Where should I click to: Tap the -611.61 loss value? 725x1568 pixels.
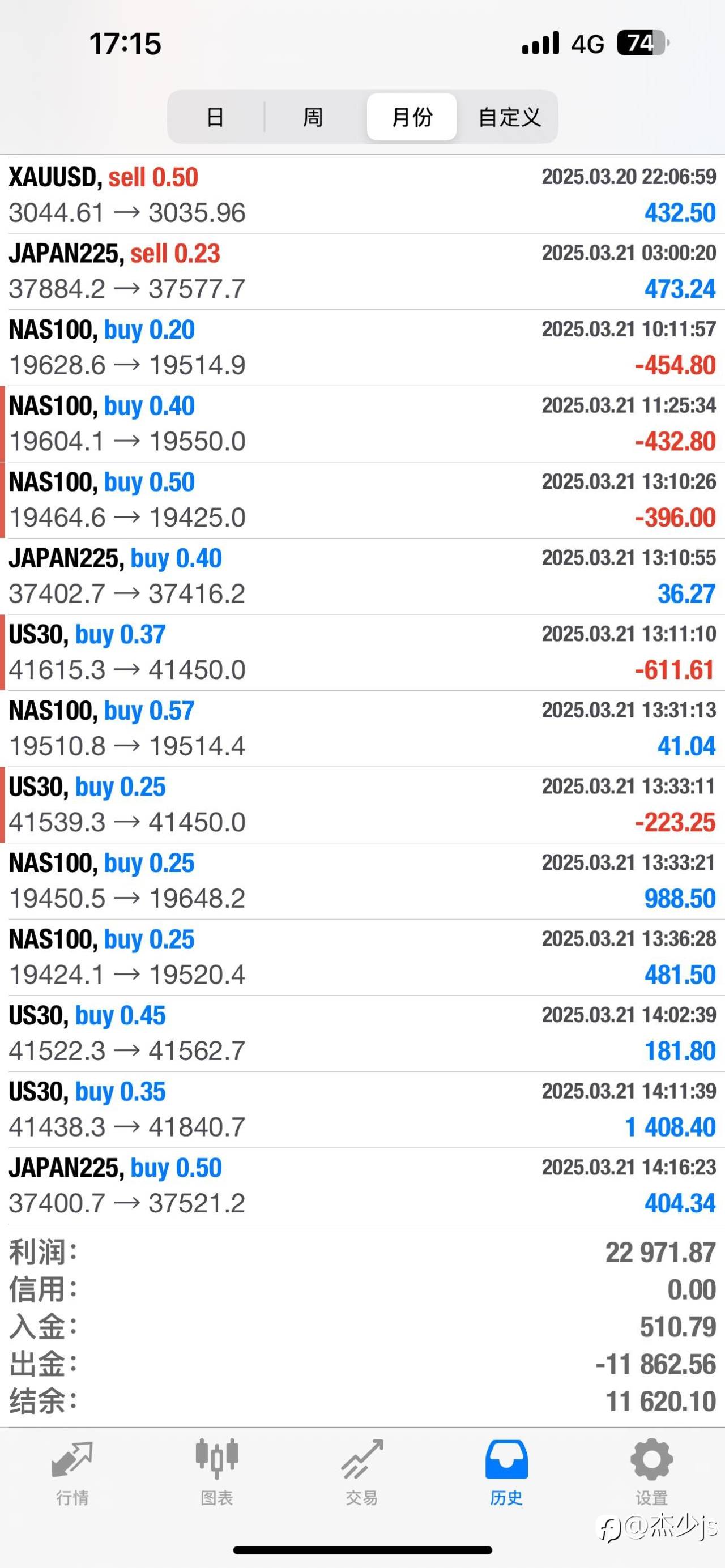675,670
